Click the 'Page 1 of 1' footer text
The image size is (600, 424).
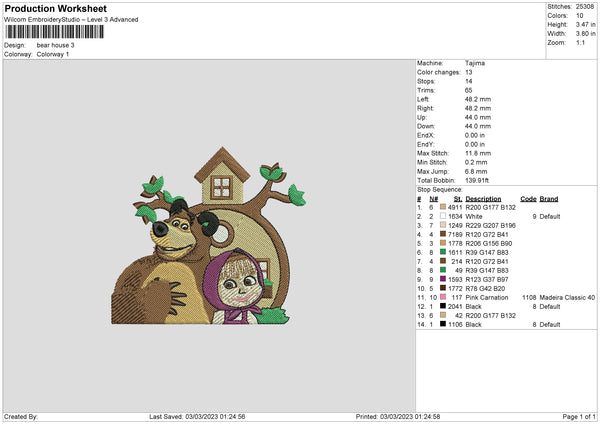[x=579, y=417]
